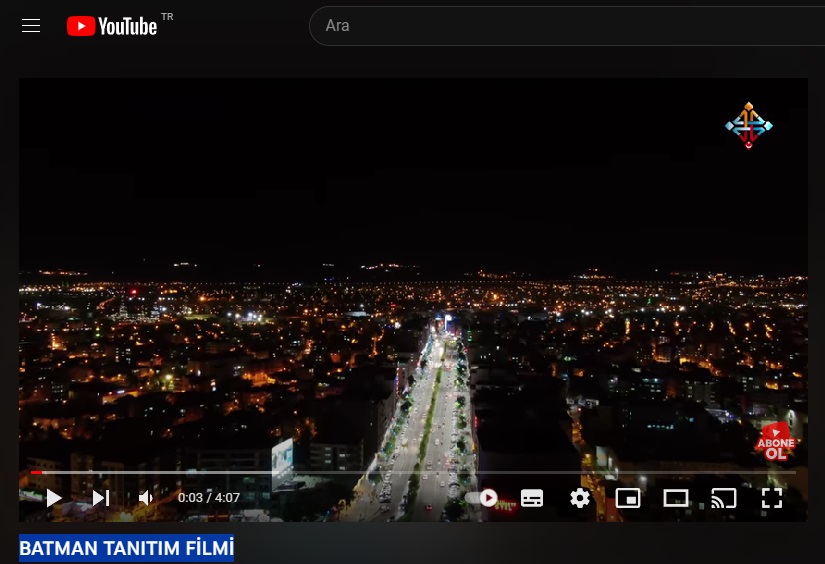Switch to miniplayer mode
This screenshot has width=825, height=564.
[x=628, y=498]
